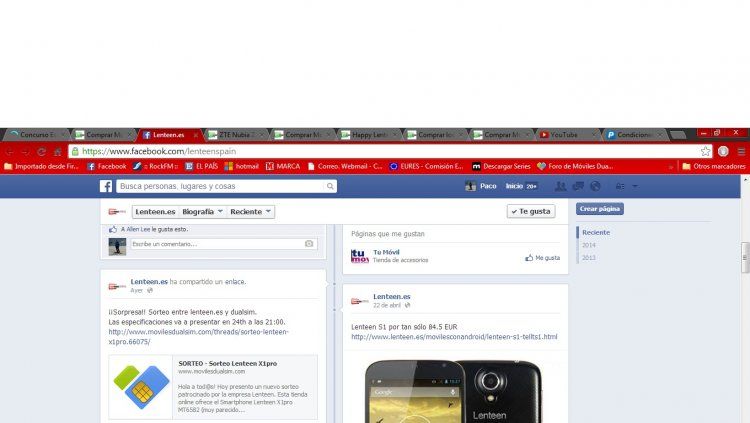Toggle the Te gusta liked button
Viewport: 750px width, 423px height.
coord(531,211)
